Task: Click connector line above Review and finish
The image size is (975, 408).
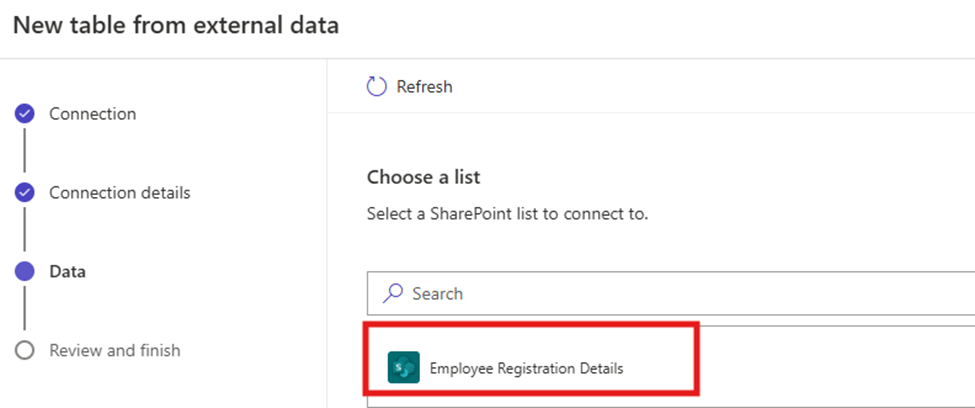Action: click(x=26, y=310)
